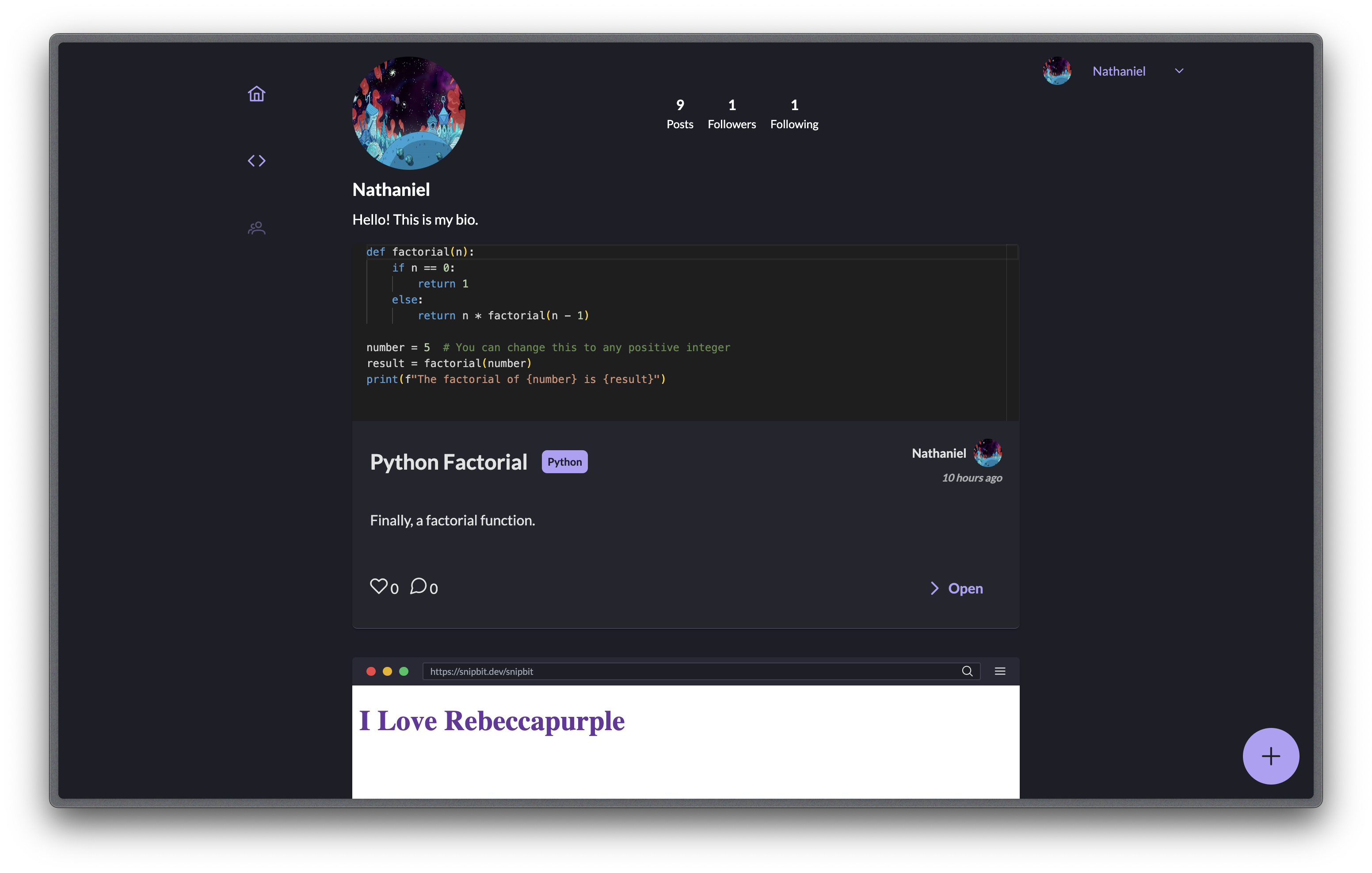The width and height of the screenshot is (1372, 873).
Task: Expand the Nathaniel account dropdown chevron
Action: [1179, 71]
